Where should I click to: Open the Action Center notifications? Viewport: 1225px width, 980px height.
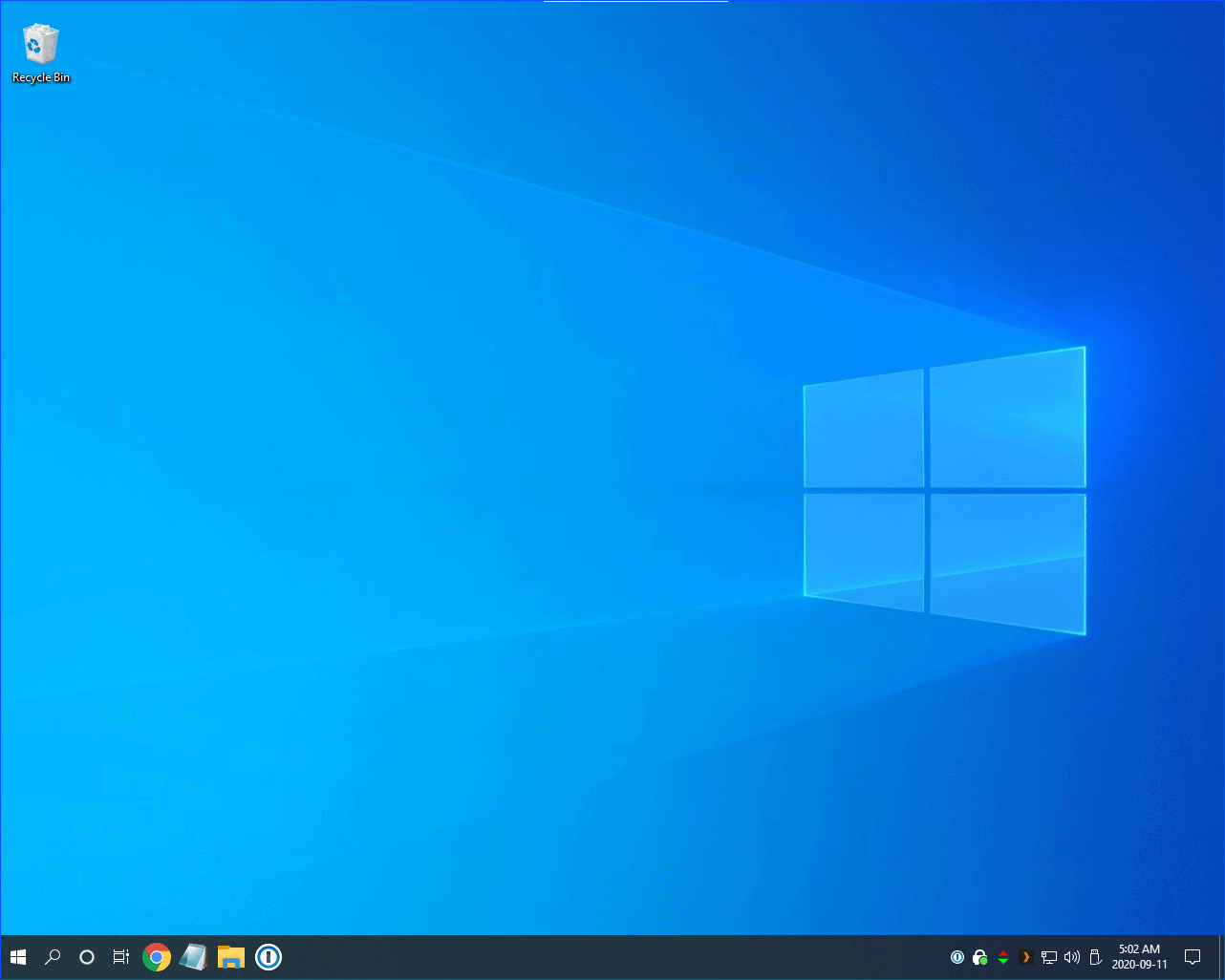[1193, 957]
